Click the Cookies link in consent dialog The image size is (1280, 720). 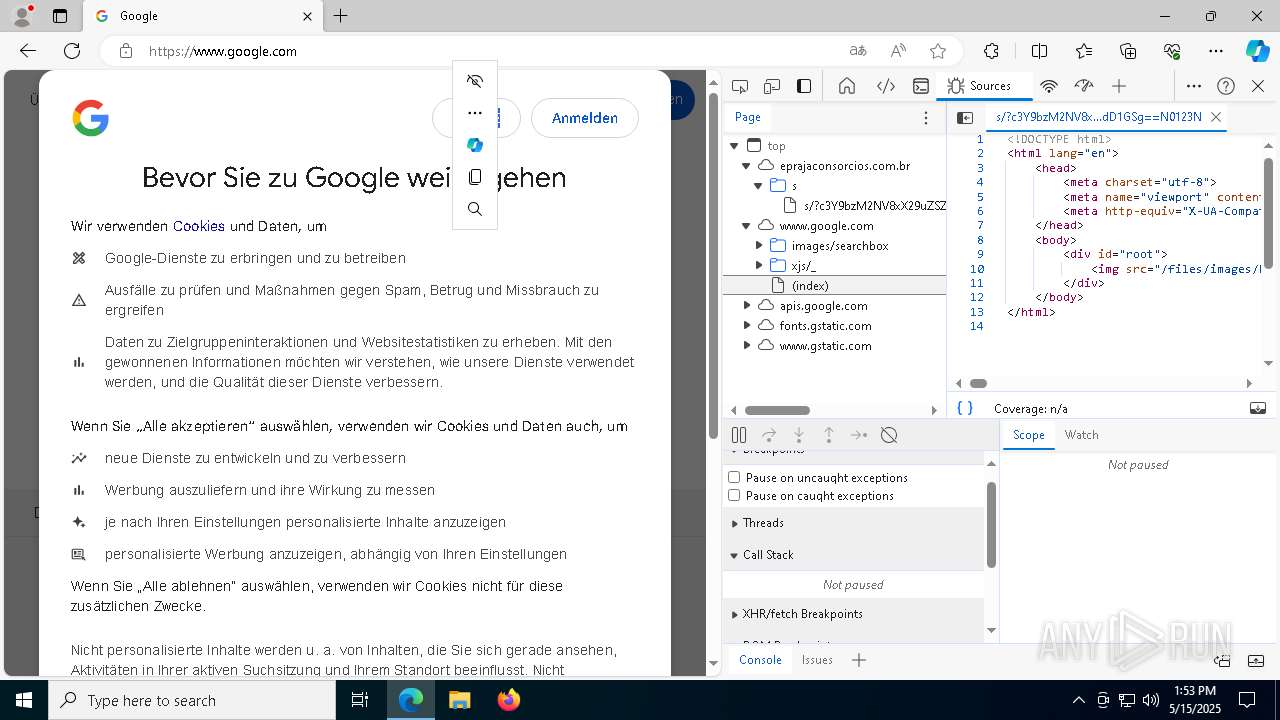[x=199, y=226]
